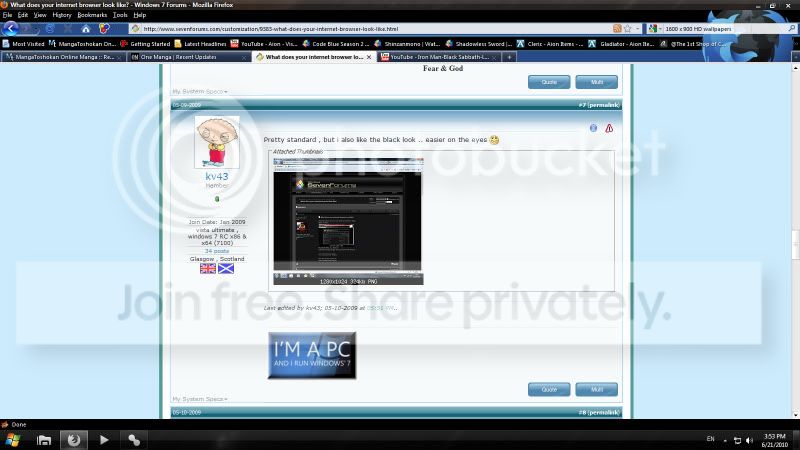Expand My System Specs above post #7
Viewport: 800px width, 450px height.
(x=200, y=92)
